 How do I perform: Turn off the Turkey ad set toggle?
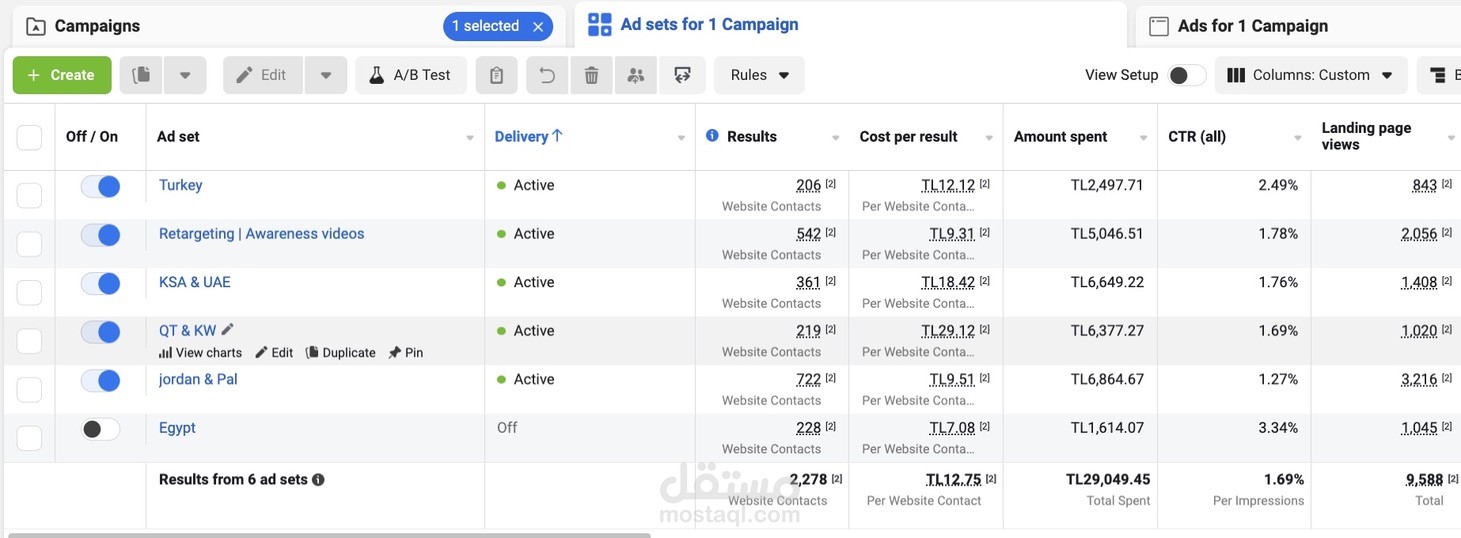pyautogui.click(x=100, y=186)
